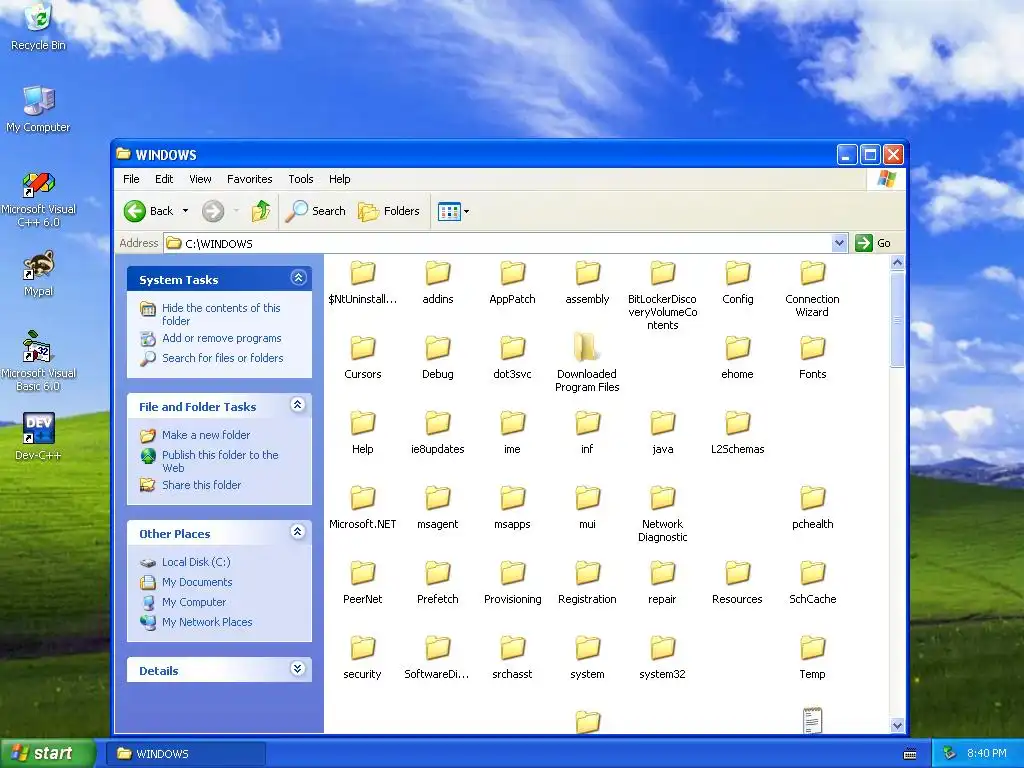Screen dimensions: 1024x768
Task: Select the Cursors folder
Action: [x=362, y=357]
